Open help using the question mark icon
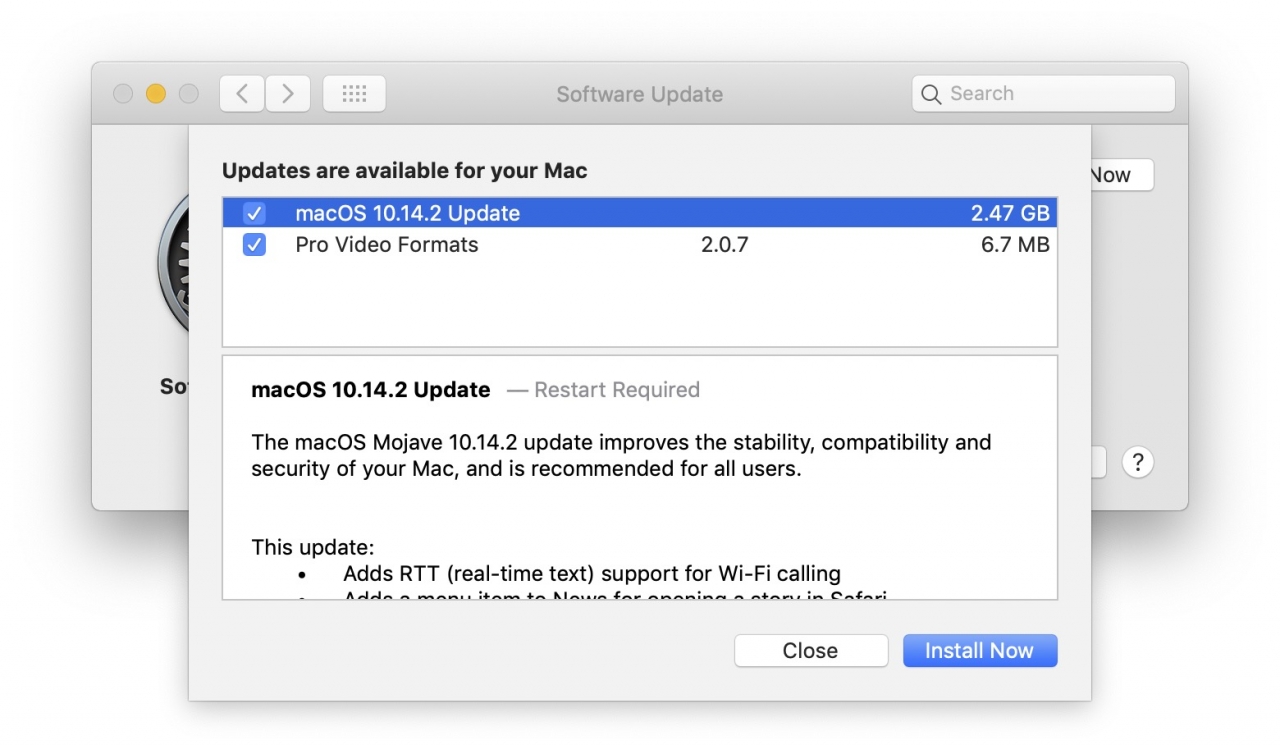The width and height of the screenshot is (1280, 745). click(x=1138, y=462)
